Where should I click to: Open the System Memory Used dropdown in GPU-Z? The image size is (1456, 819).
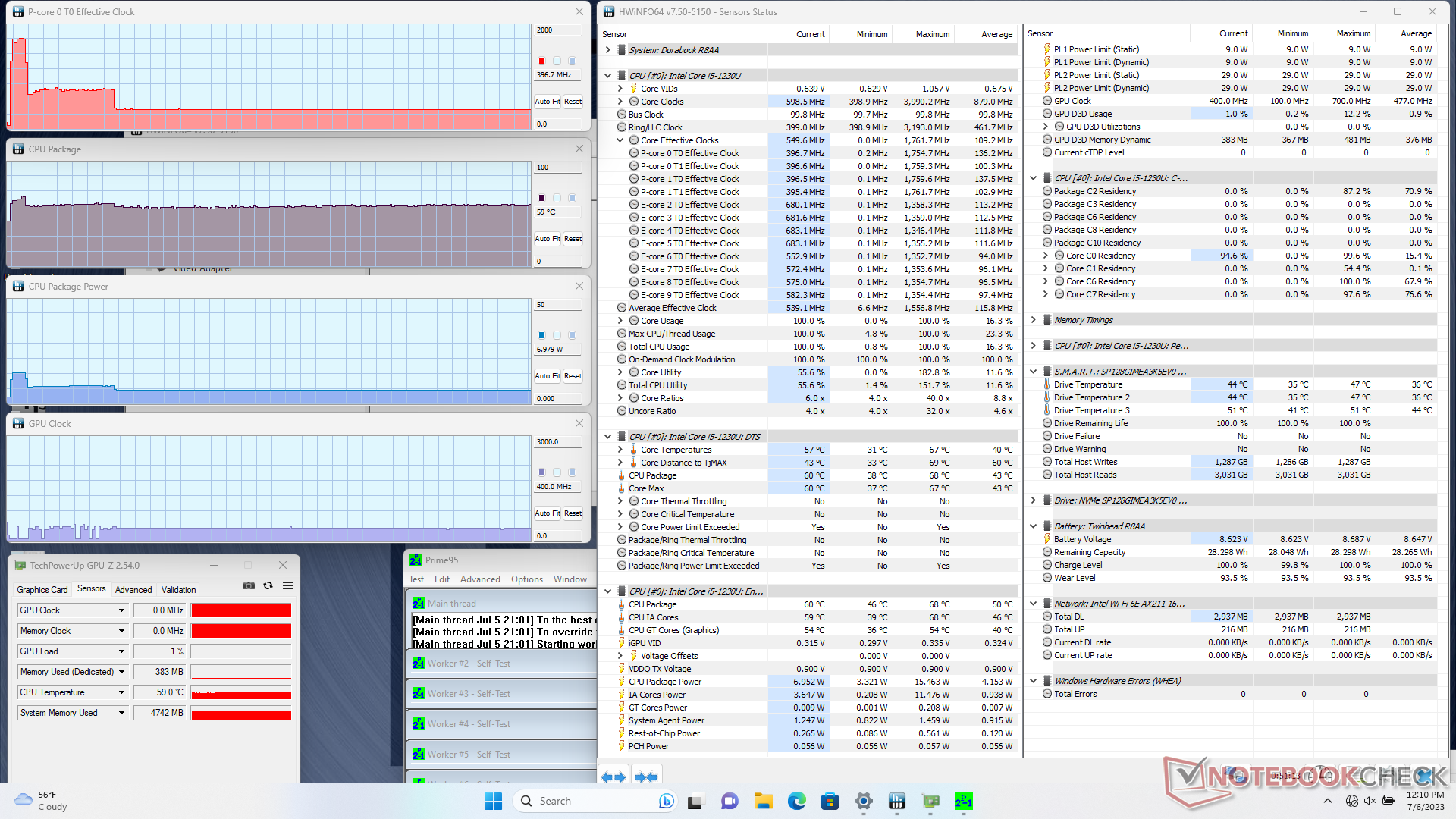coord(121,713)
